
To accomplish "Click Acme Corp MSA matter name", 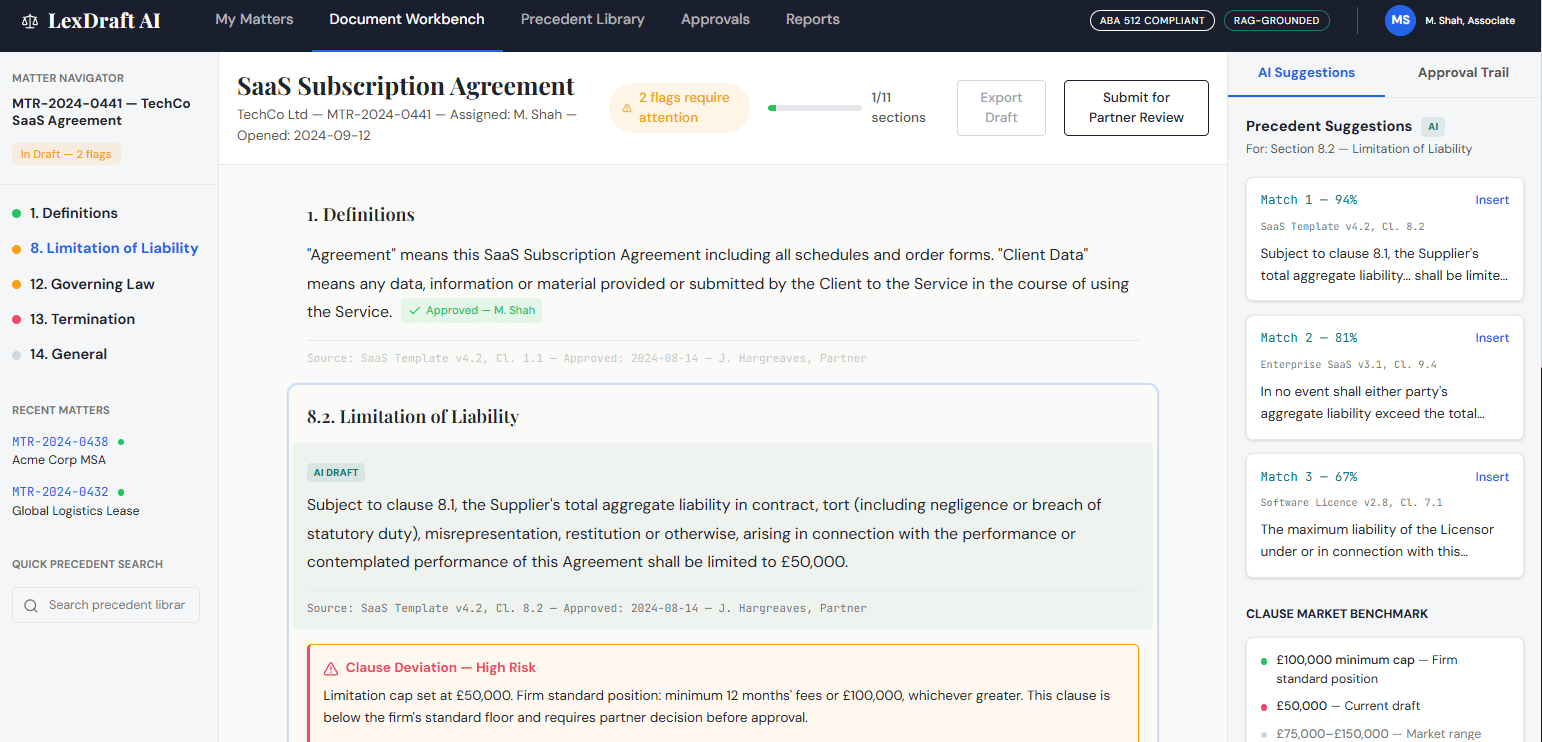I will [59, 460].
